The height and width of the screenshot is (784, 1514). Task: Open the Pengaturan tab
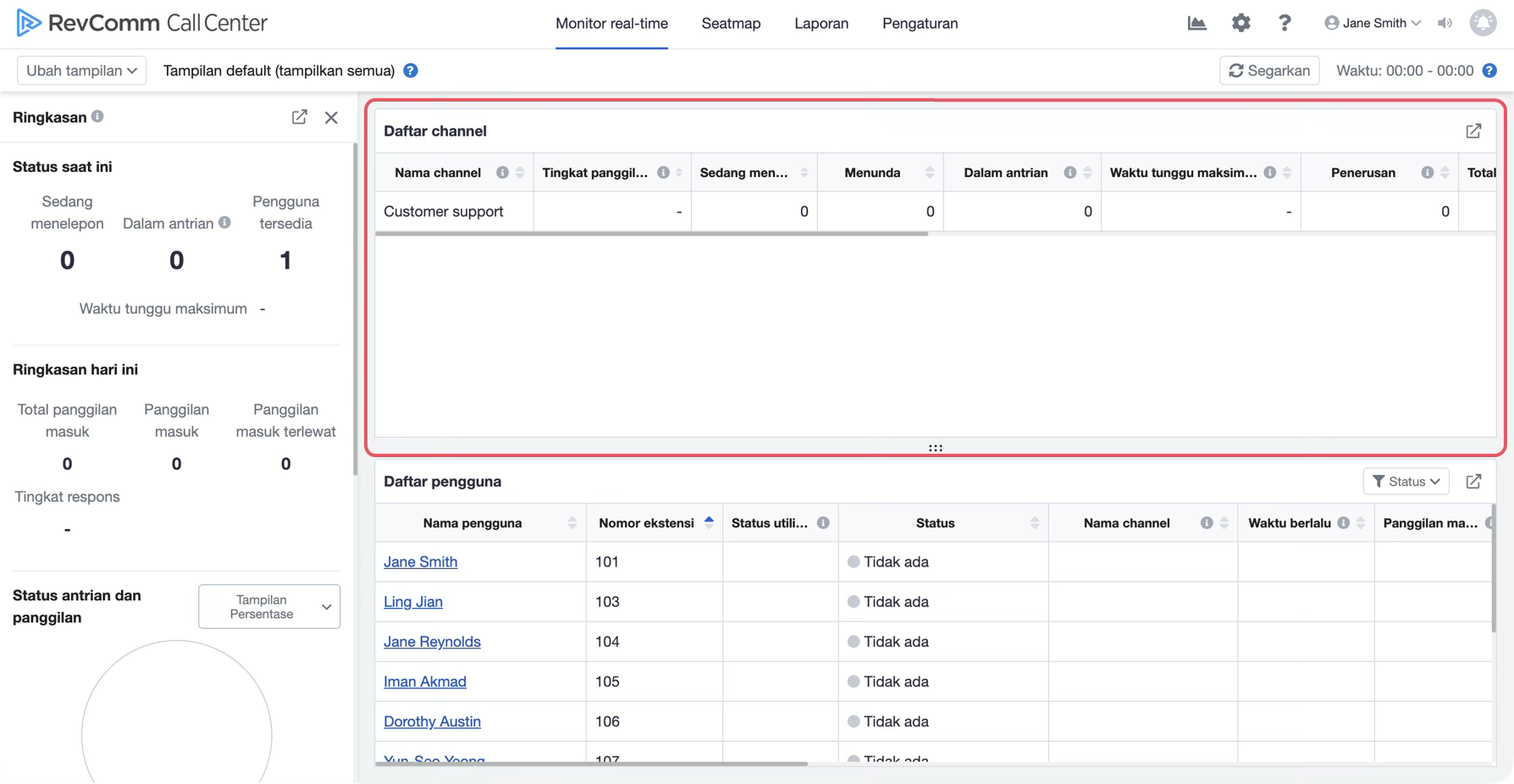[x=920, y=24]
